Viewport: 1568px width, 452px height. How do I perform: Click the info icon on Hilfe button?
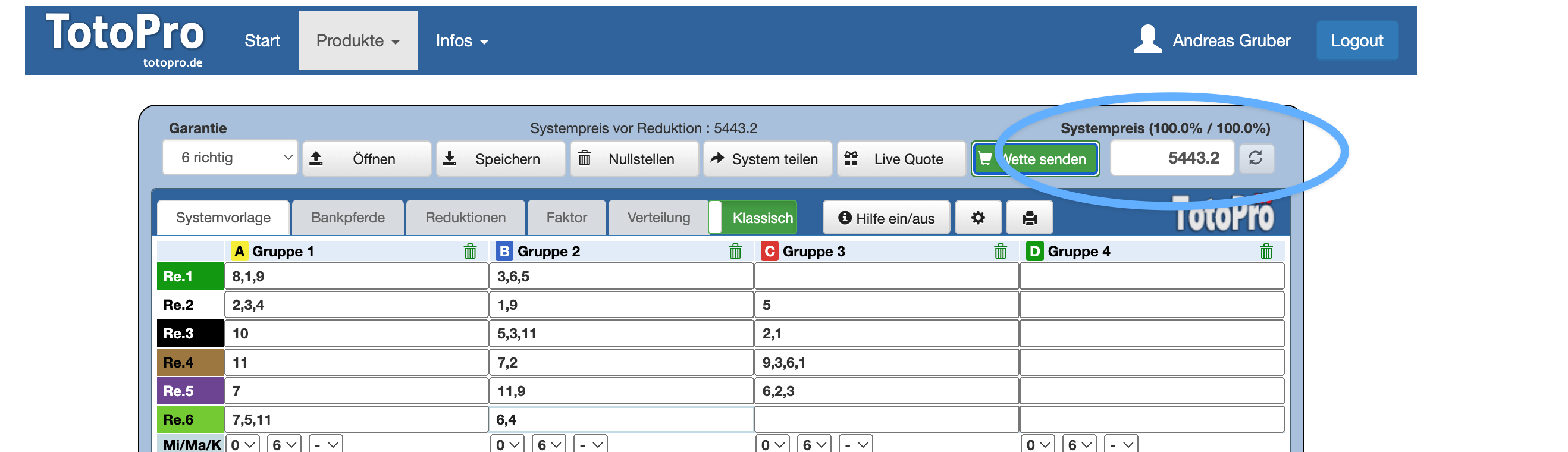click(845, 218)
